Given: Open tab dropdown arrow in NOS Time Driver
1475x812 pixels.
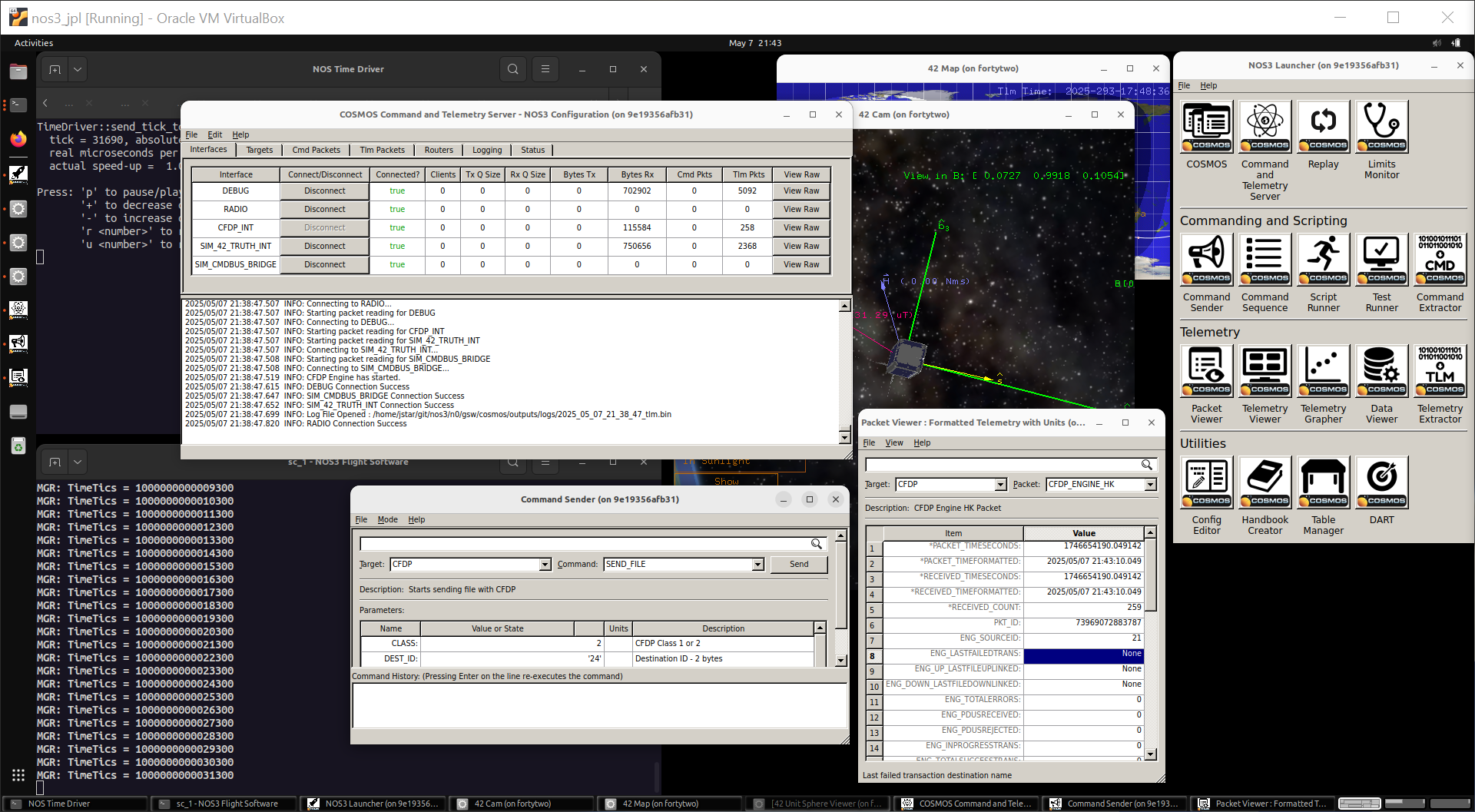Looking at the screenshot, I should tap(78, 69).
